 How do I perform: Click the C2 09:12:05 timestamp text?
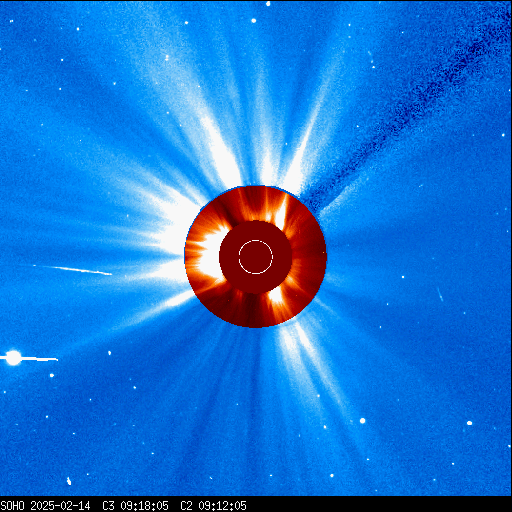tap(213, 506)
